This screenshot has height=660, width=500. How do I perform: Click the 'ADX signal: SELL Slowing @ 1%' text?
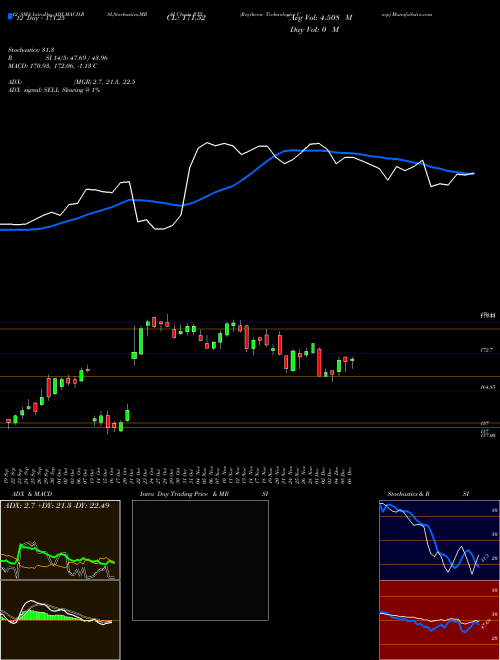click(54, 90)
